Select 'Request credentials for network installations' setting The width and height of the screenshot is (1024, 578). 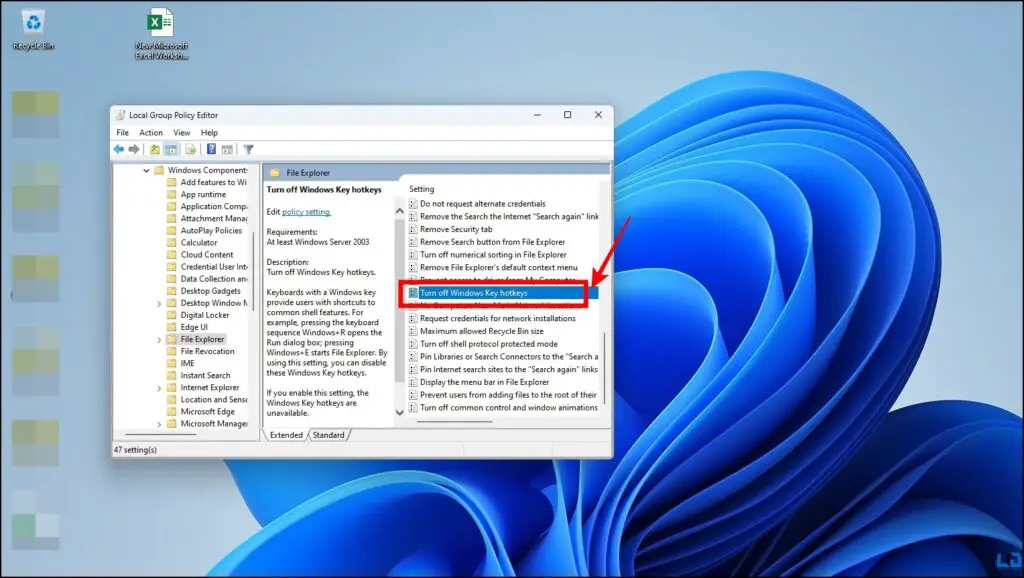point(492,319)
